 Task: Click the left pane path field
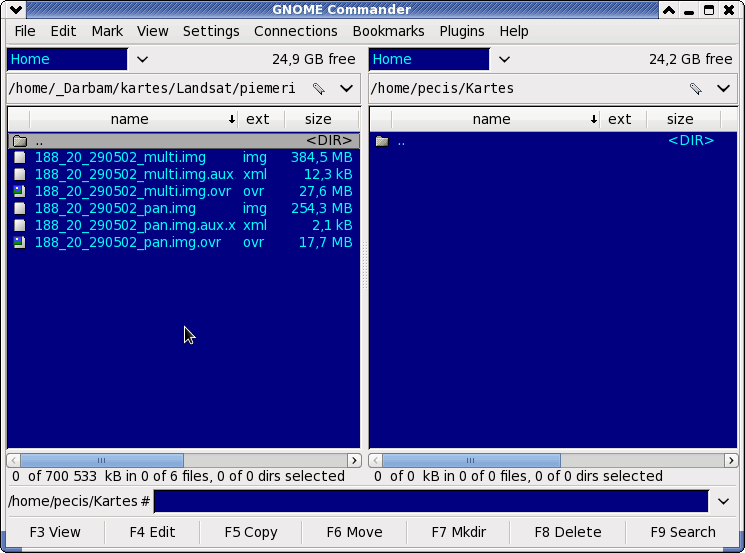[153, 88]
